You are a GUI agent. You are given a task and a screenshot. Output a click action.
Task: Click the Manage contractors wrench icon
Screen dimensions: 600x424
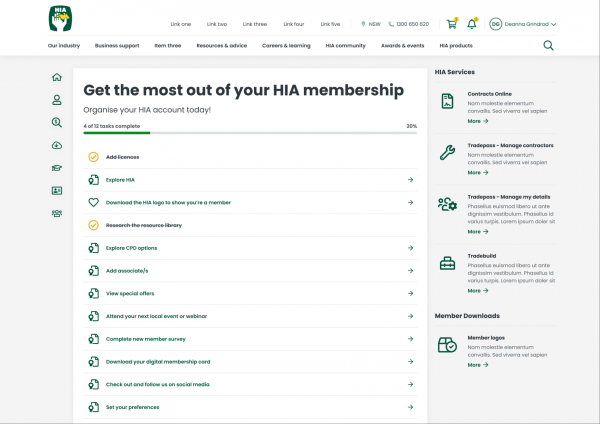[447, 152]
